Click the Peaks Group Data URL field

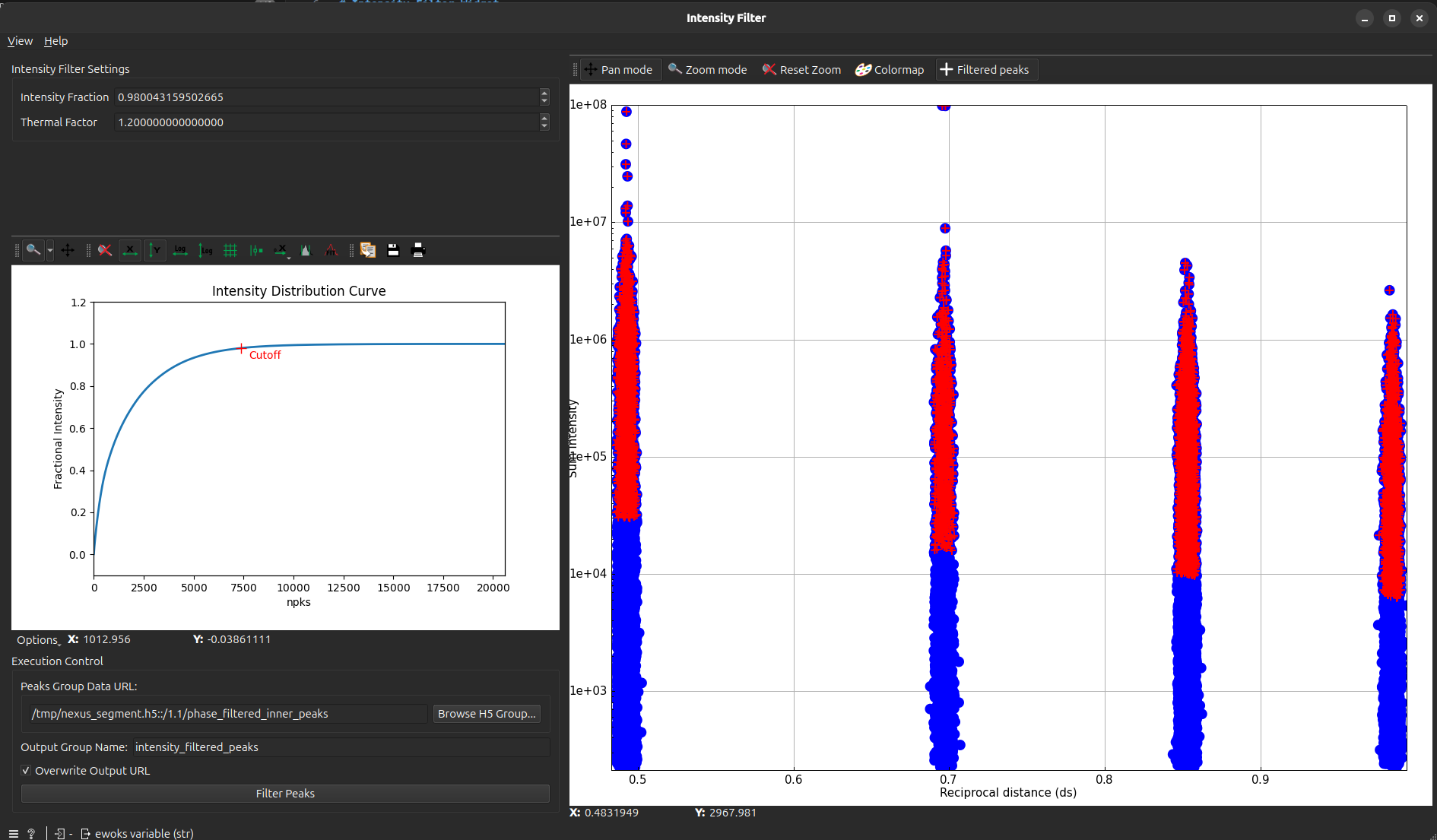pyautogui.click(x=228, y=714)
